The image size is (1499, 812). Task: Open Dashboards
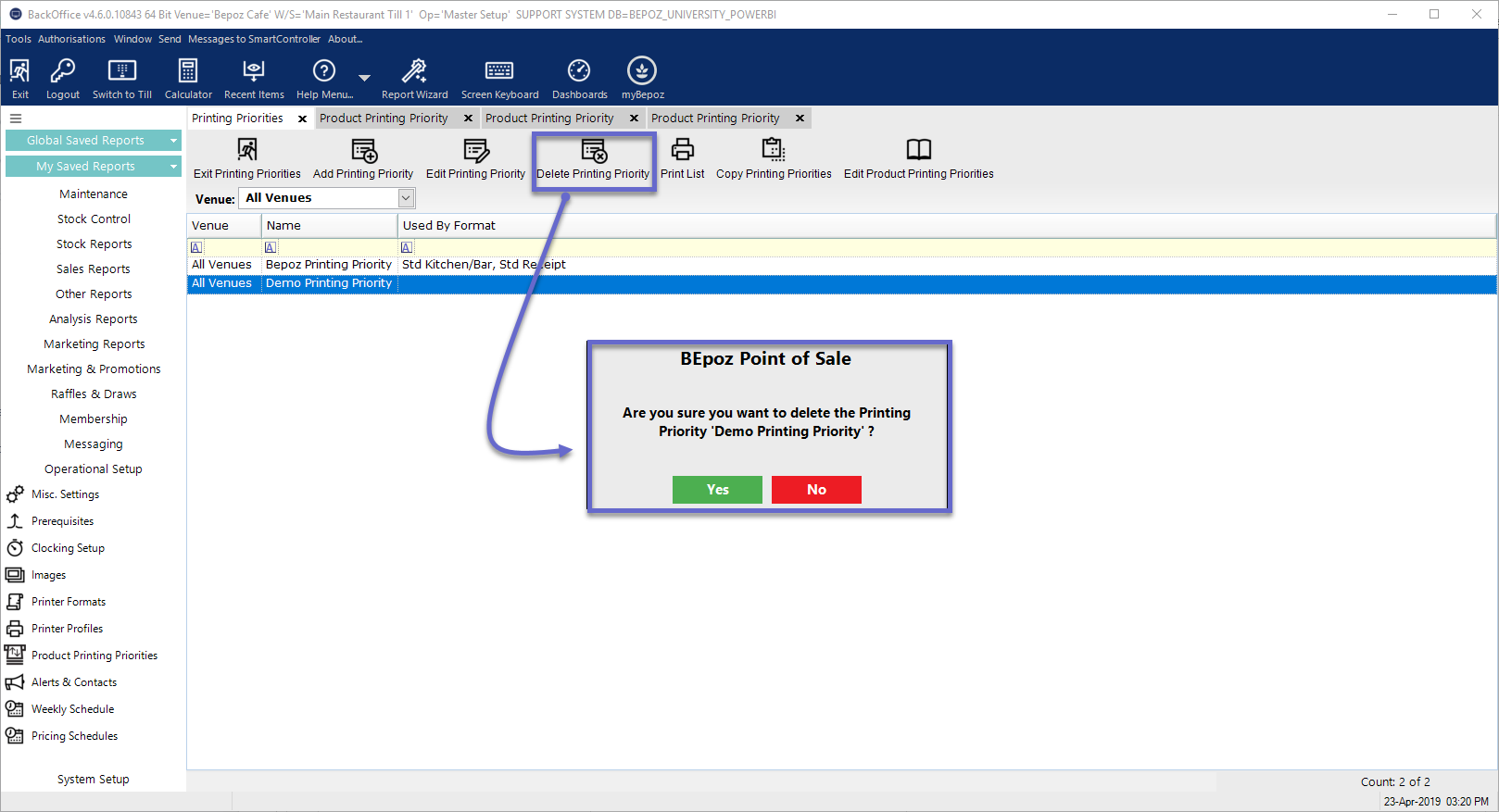tap(579, 79)
